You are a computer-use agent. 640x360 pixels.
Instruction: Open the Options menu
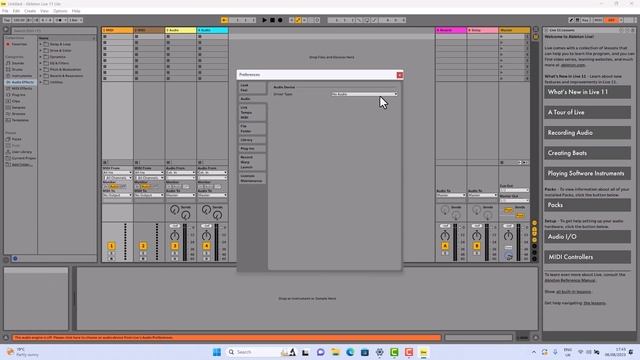(x=60, y=11)
